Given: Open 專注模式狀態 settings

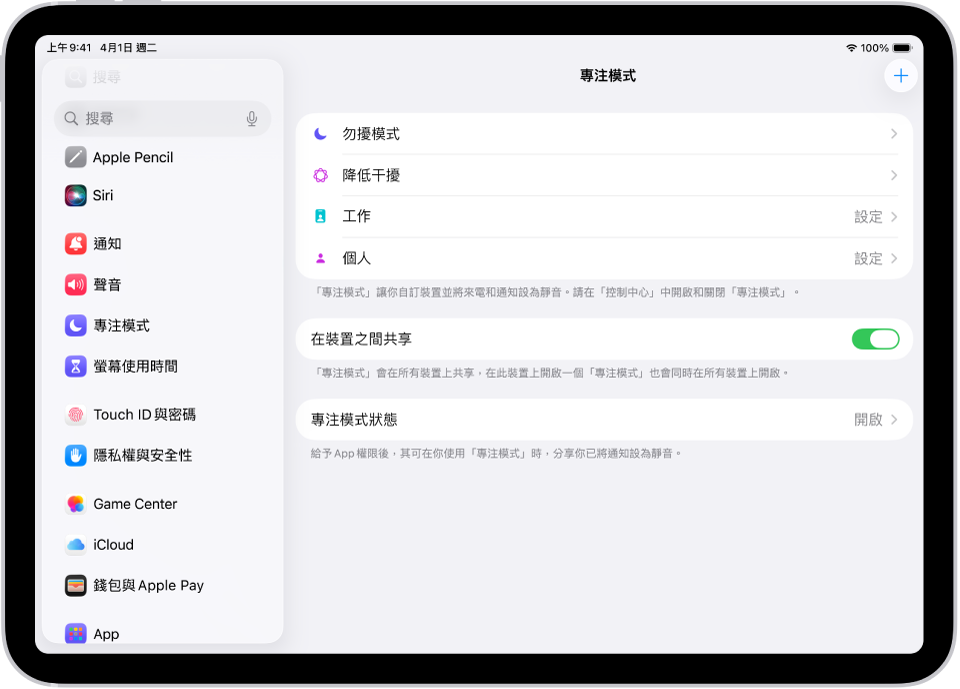Looking at the screenshot, I should point(604,420).
